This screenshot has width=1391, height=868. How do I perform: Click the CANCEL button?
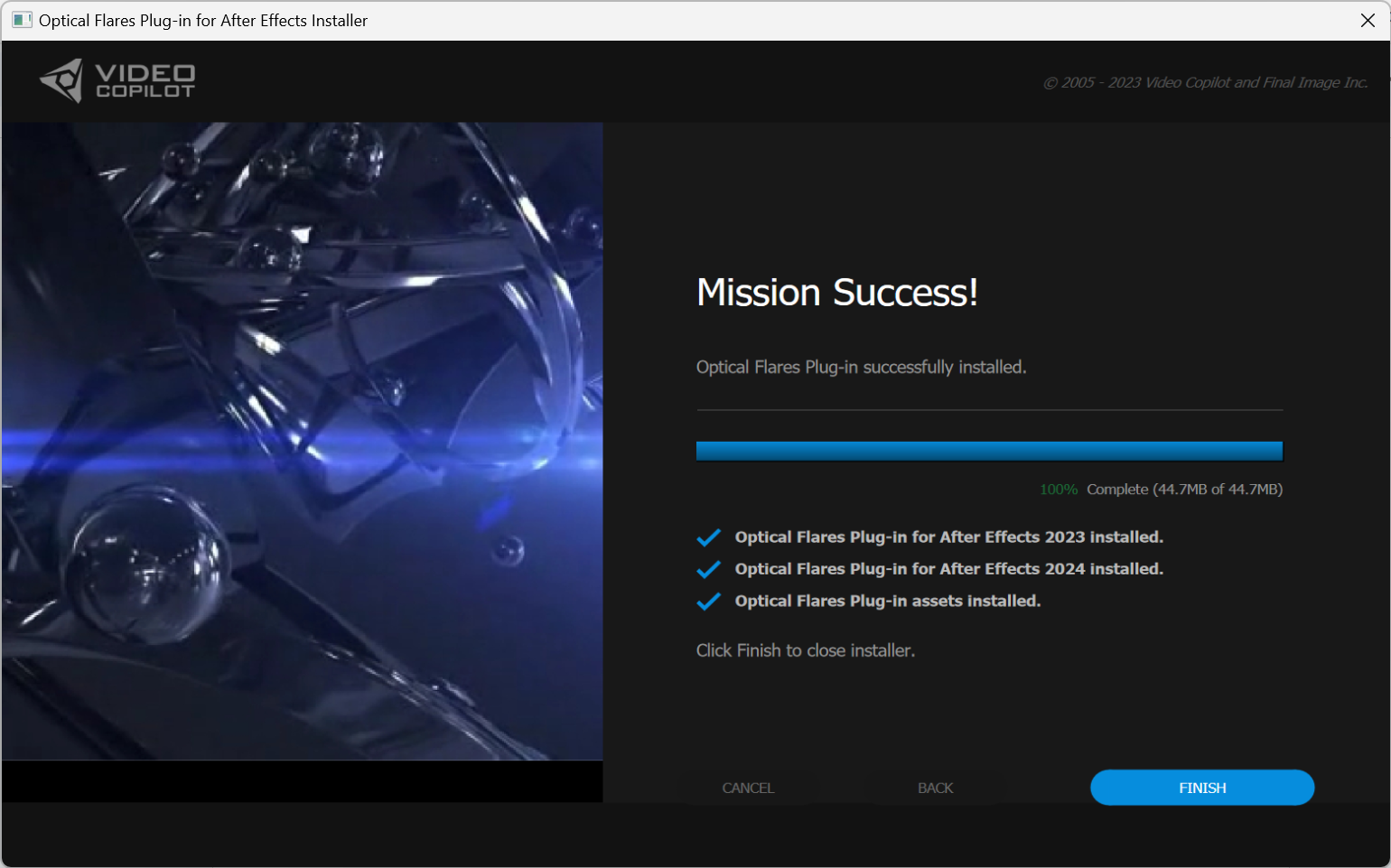pyautogui.click(x=748, y=788)
